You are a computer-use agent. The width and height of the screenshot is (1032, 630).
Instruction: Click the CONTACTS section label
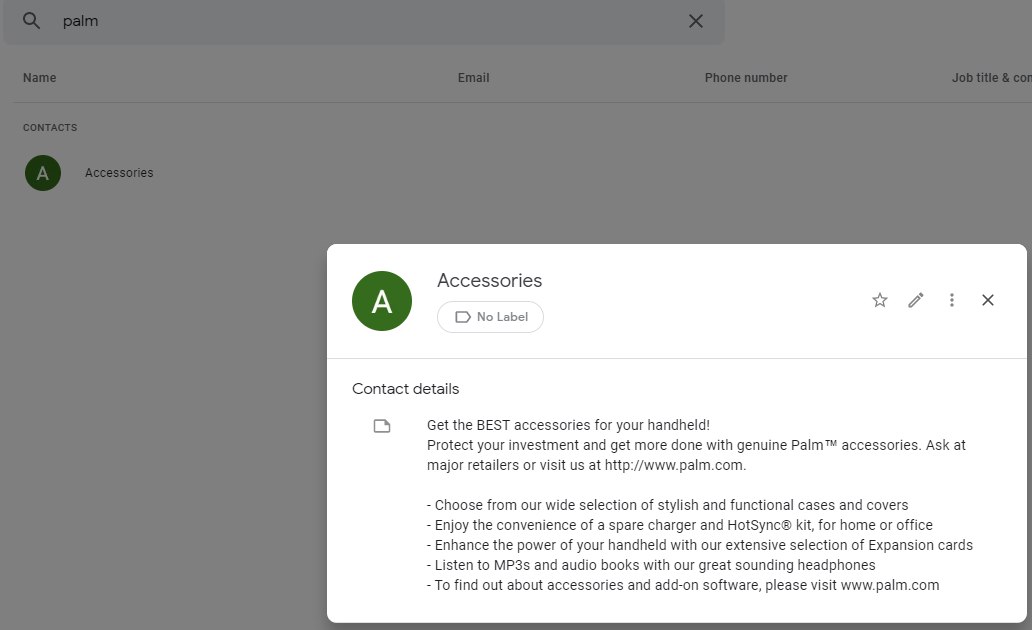click(x=50, y=128)
